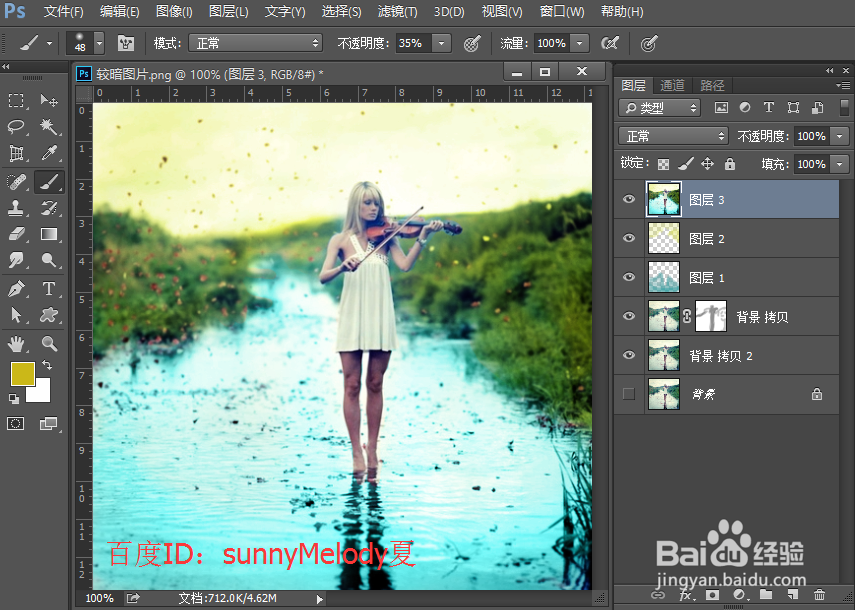Select the Smudge tool
The width and height of the screenshot is (855, 610).
click(x=16, y=260)
